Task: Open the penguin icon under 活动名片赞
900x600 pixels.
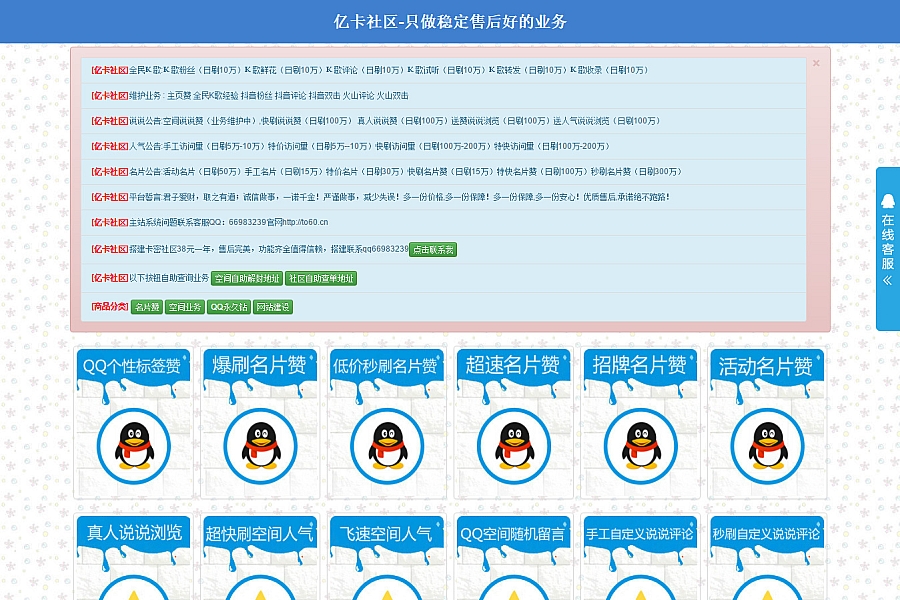Action: pos(767,446)
